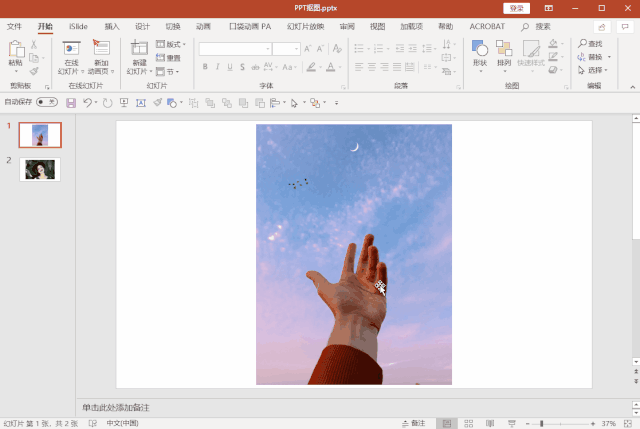Click the 新建幻灯片 new slide icon
640x429 pixels.
[x=139, y=48]
